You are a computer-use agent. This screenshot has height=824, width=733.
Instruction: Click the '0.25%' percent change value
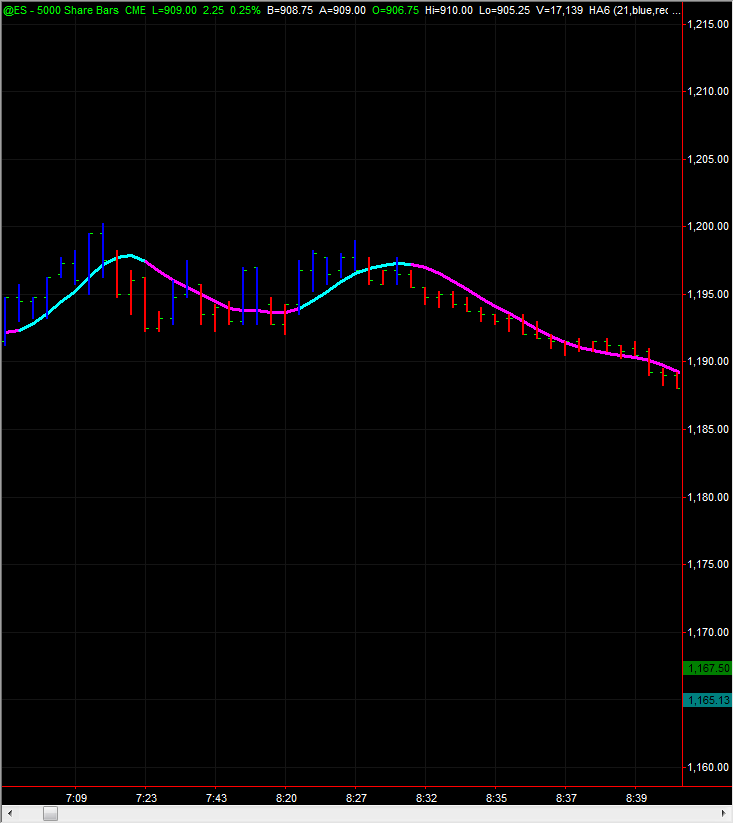click(x=245, y=10)
